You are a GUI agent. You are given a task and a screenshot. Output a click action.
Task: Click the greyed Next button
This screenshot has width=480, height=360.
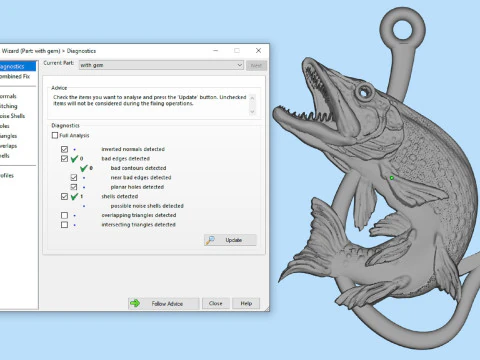(x=256, y=65)
